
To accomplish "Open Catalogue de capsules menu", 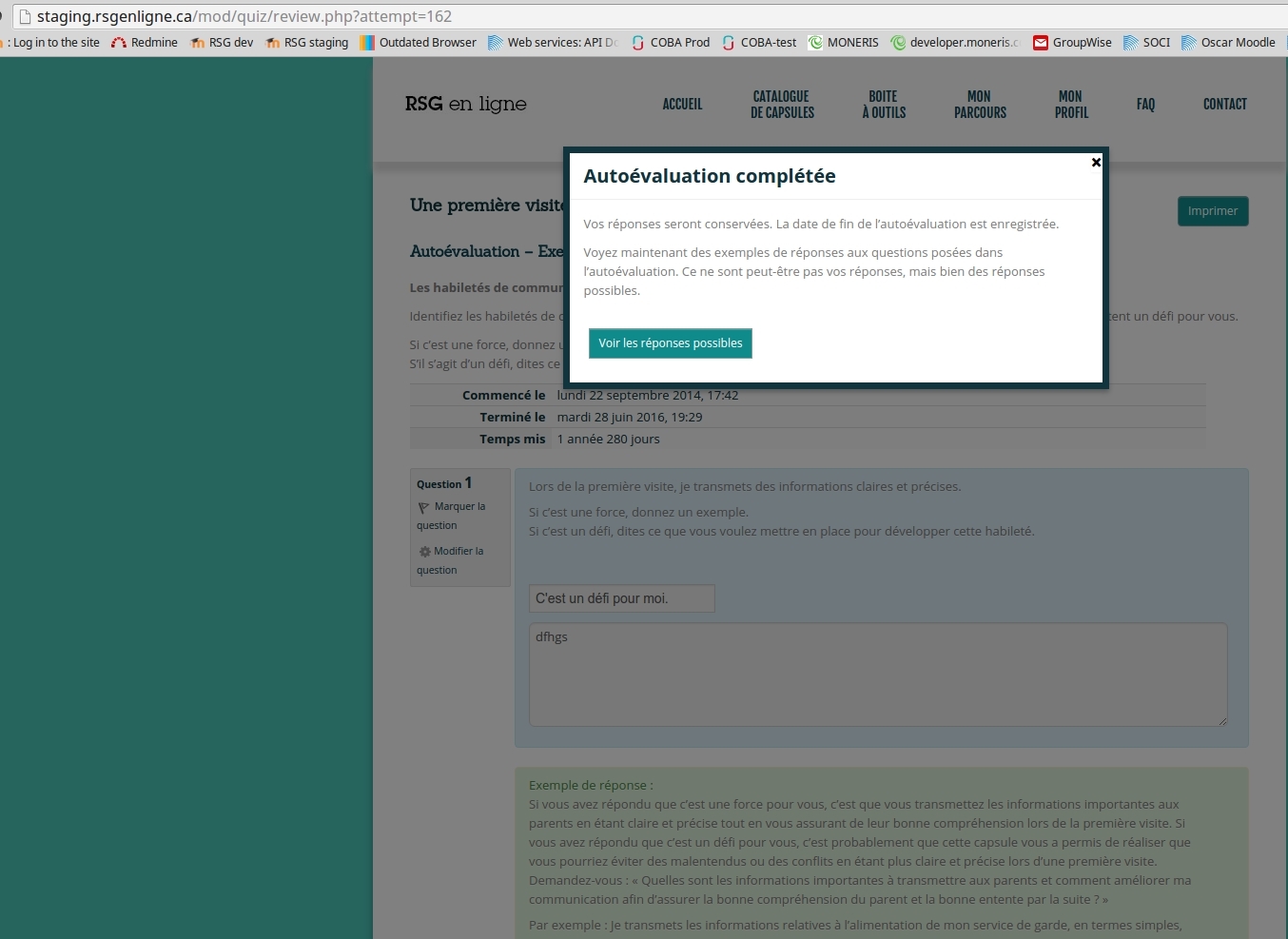I will (782, 105).
